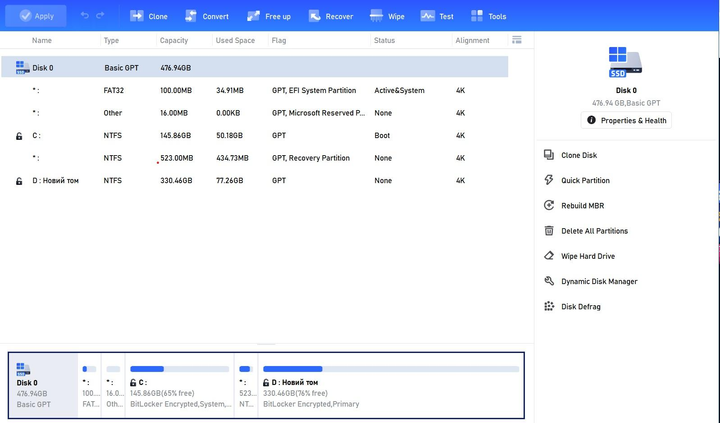
Task: Open the Wipe toolbar icon
Action: point(376,16)
